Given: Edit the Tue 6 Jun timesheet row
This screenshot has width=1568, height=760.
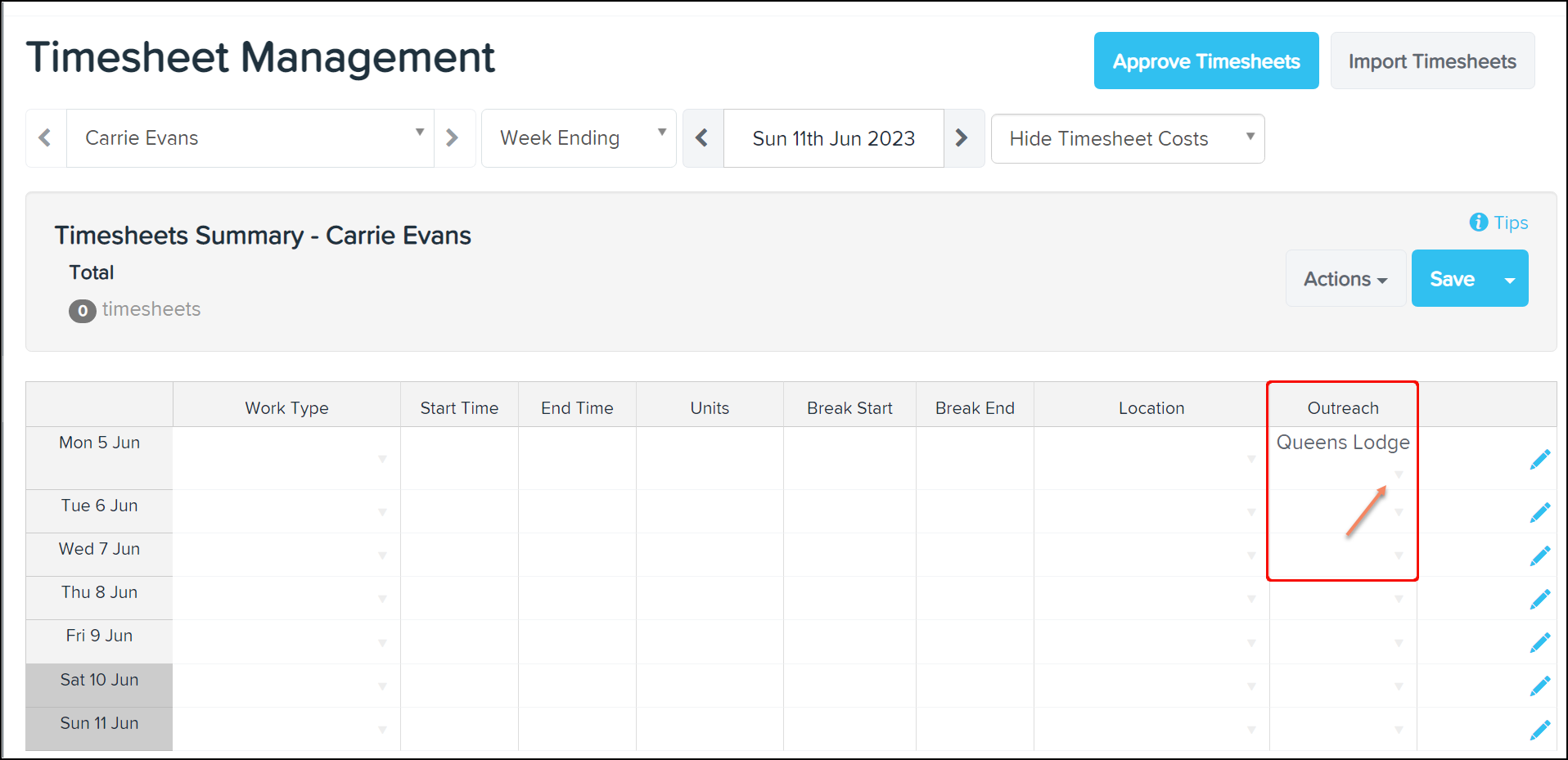Looking at the screenshot, I should 1540,511.
